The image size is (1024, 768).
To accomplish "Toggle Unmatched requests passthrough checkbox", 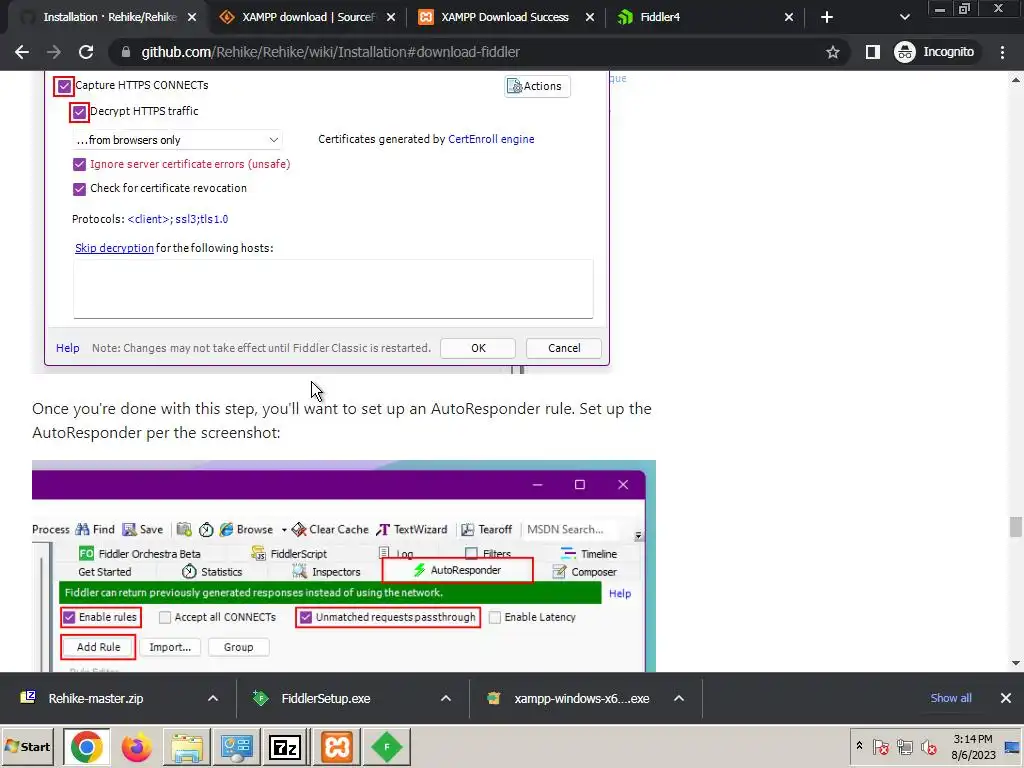I will (306, 617).
